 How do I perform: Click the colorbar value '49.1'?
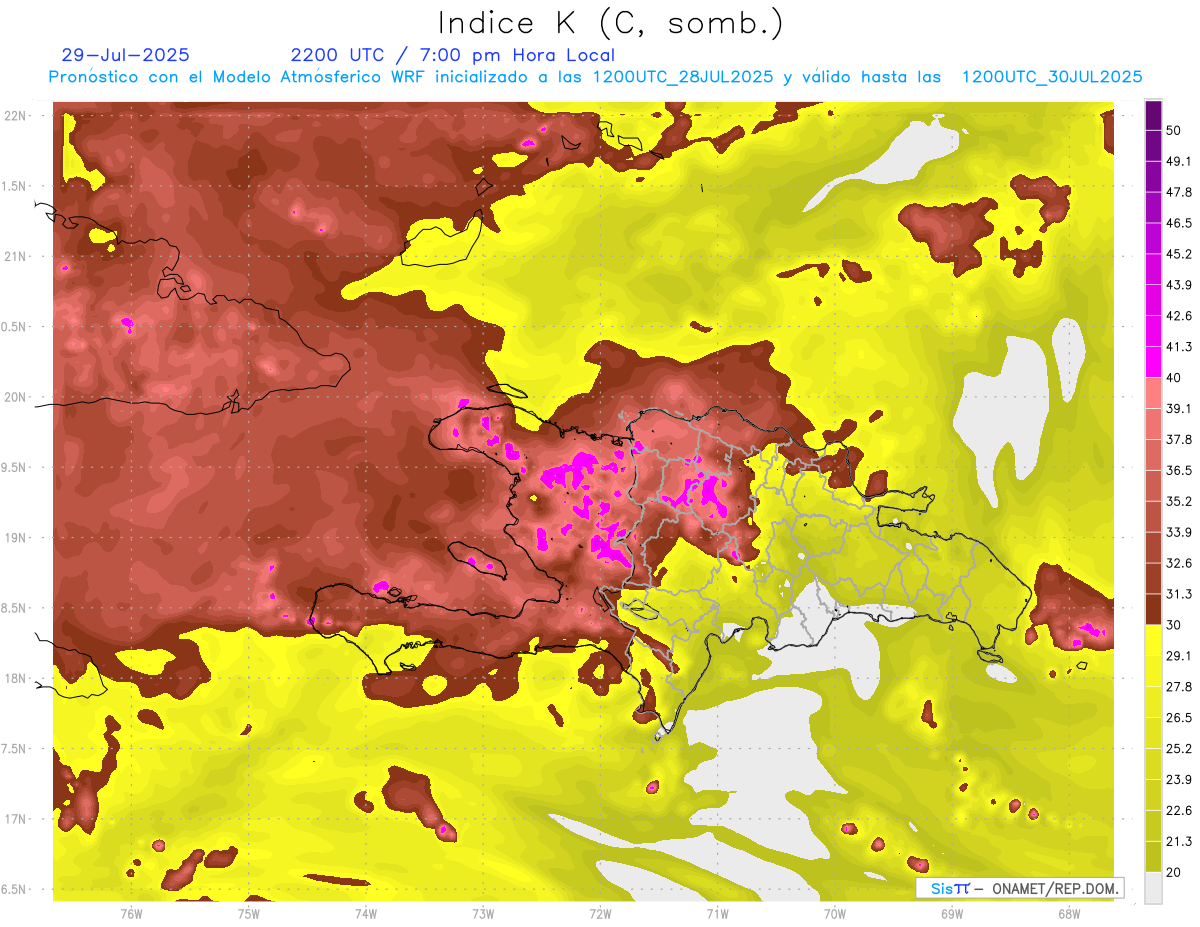1179,161
